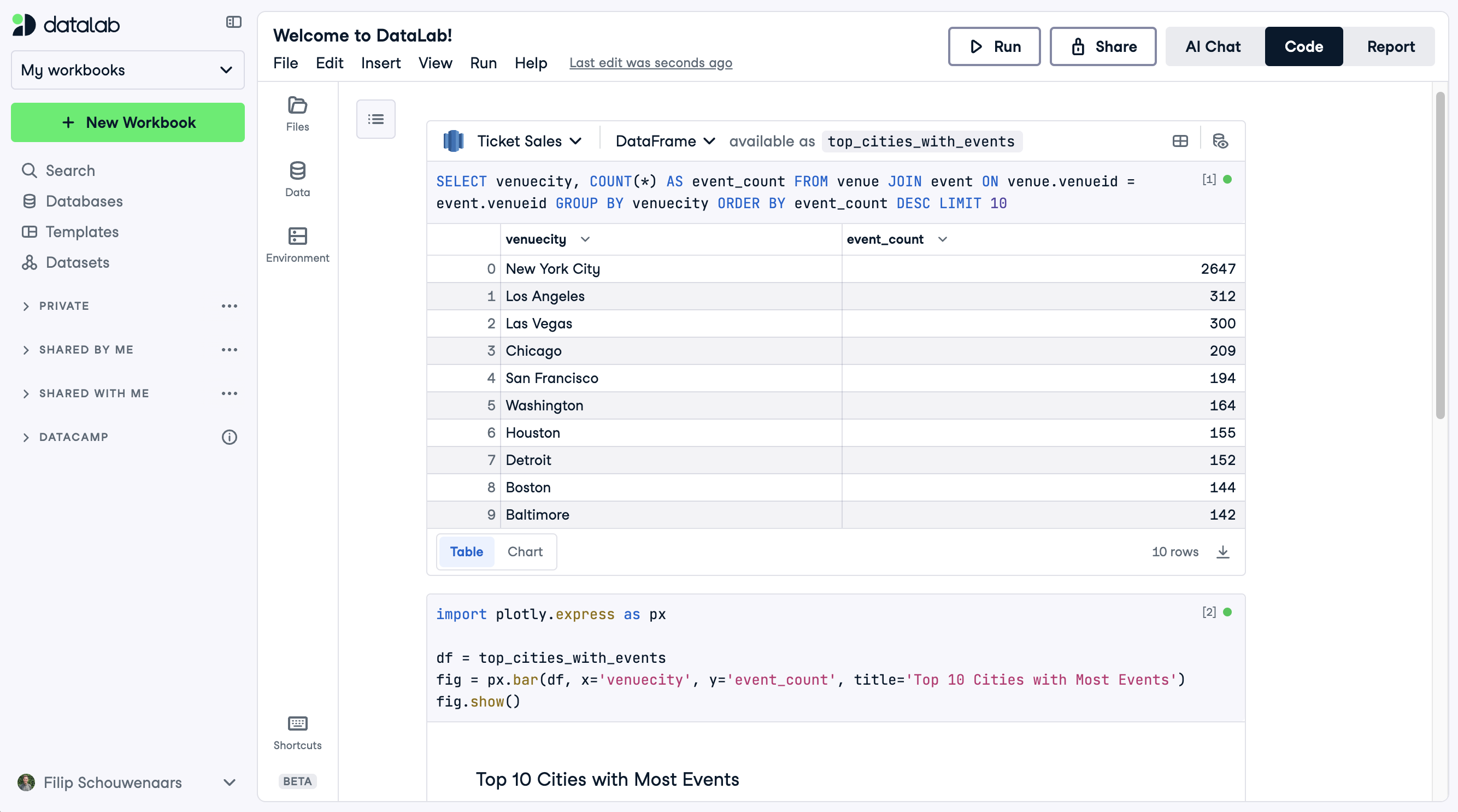Download the query result table
This screenshot has height=812, width=1458.
coord(1222,551)
